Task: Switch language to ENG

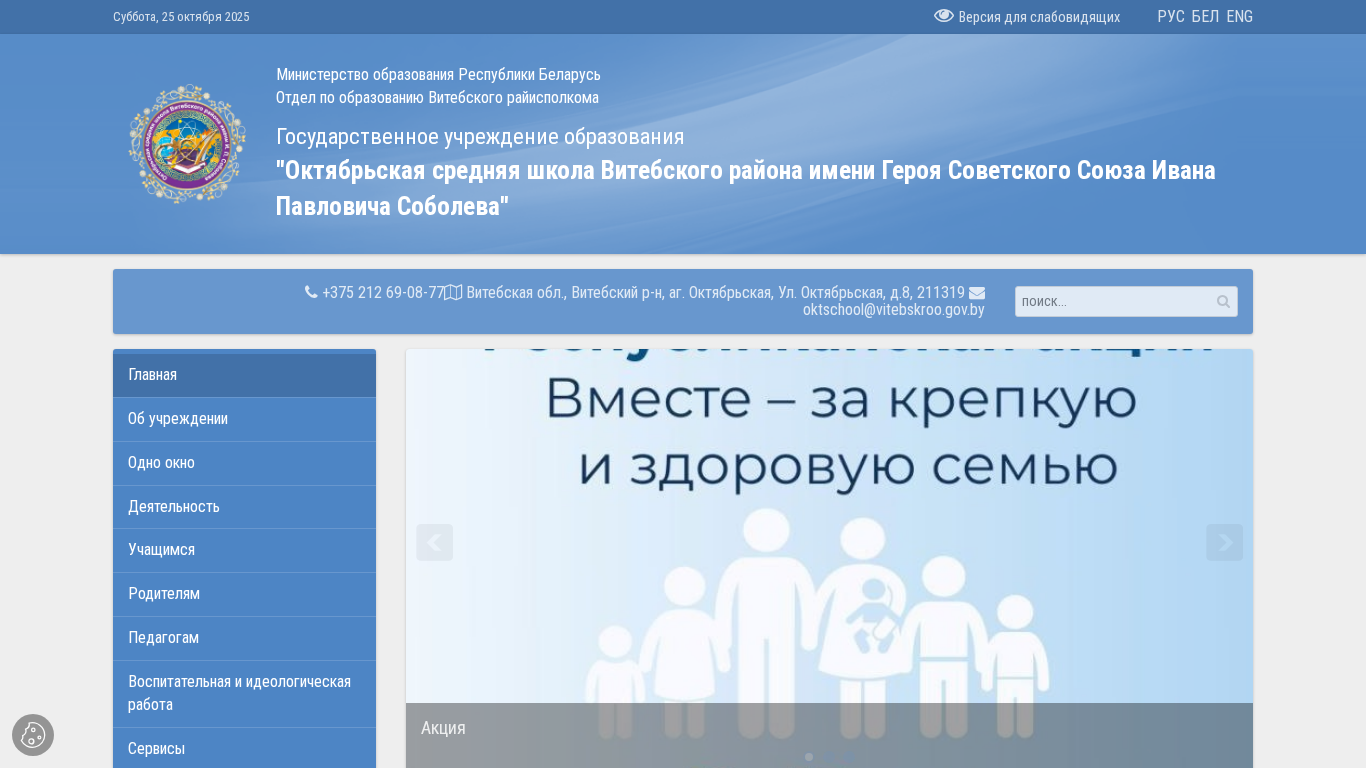Action: tap(1240, 17)
